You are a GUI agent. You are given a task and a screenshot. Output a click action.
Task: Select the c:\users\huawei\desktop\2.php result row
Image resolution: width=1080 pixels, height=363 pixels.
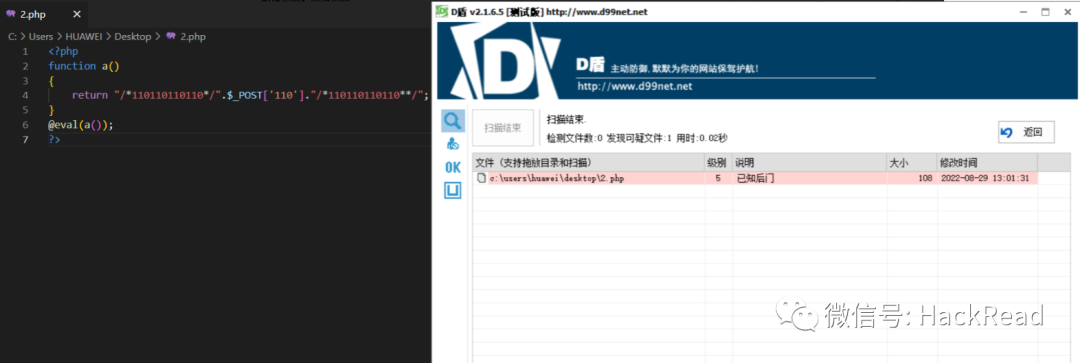(755, 178)
